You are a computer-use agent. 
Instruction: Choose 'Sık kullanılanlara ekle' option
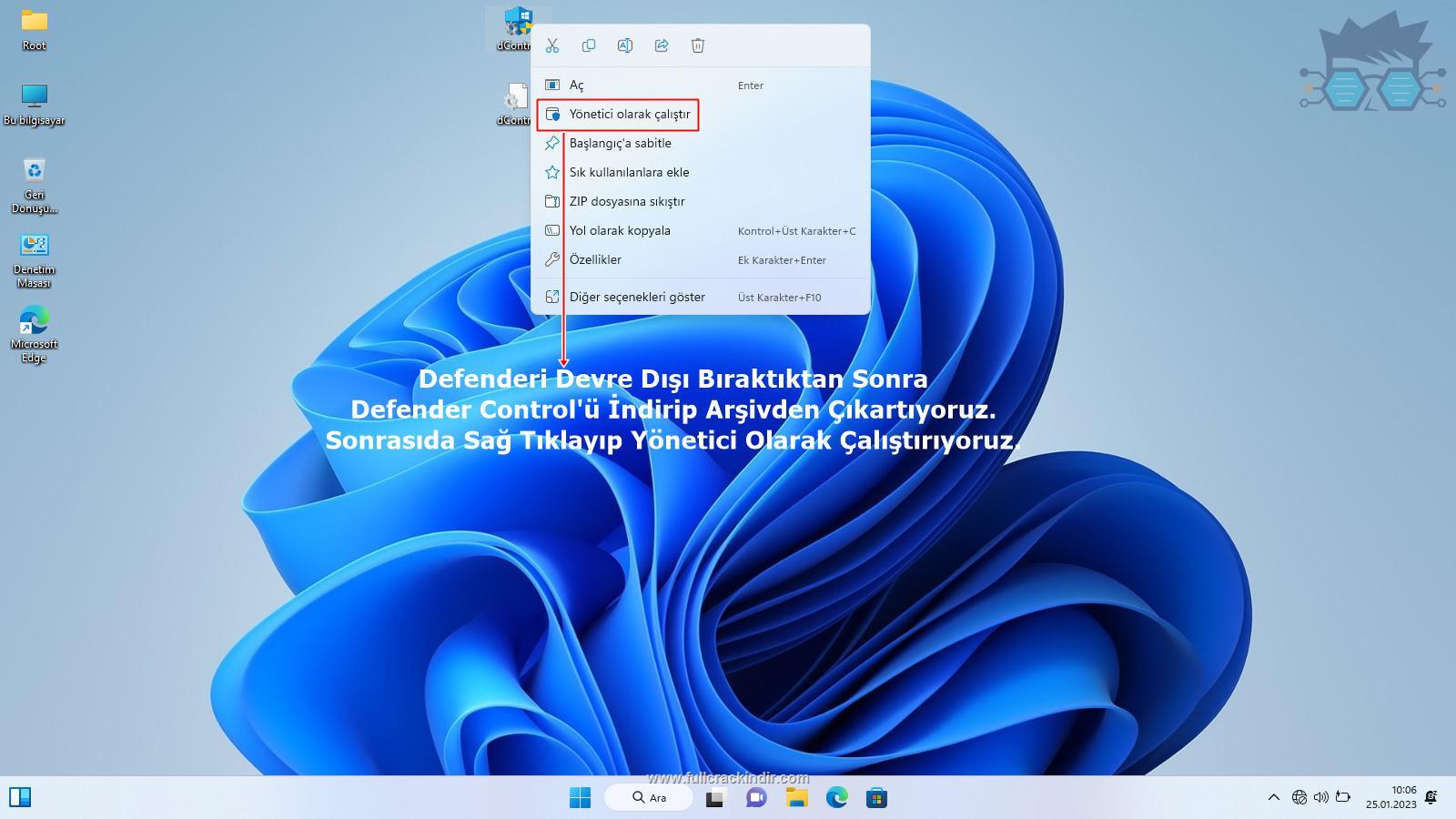coord(701,172)
